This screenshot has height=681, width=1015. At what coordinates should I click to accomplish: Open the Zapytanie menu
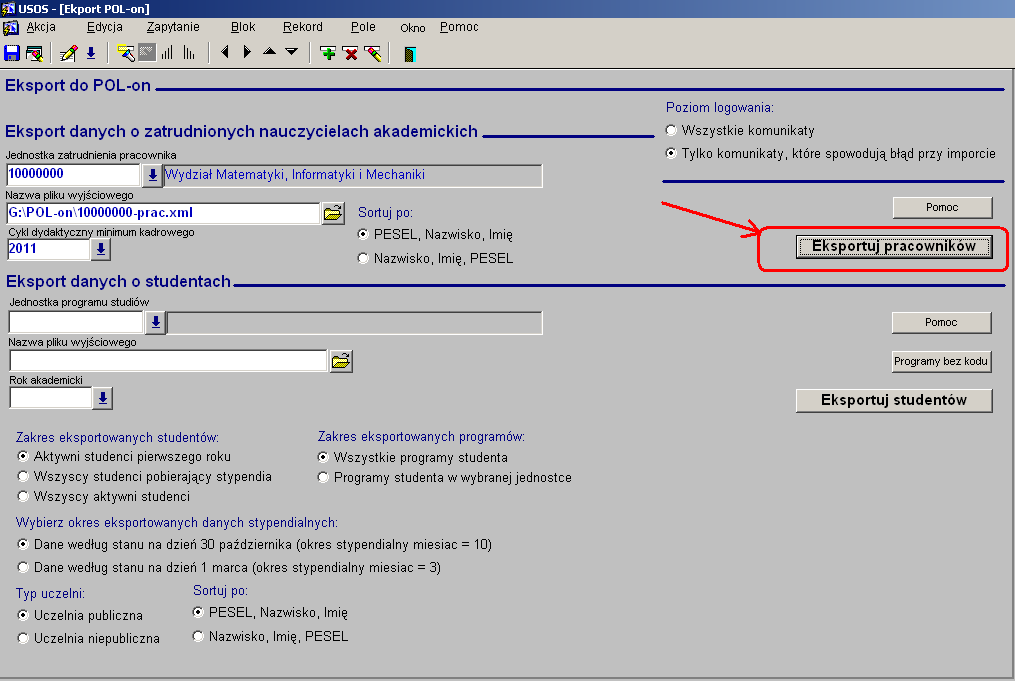[x=173, y=27]
